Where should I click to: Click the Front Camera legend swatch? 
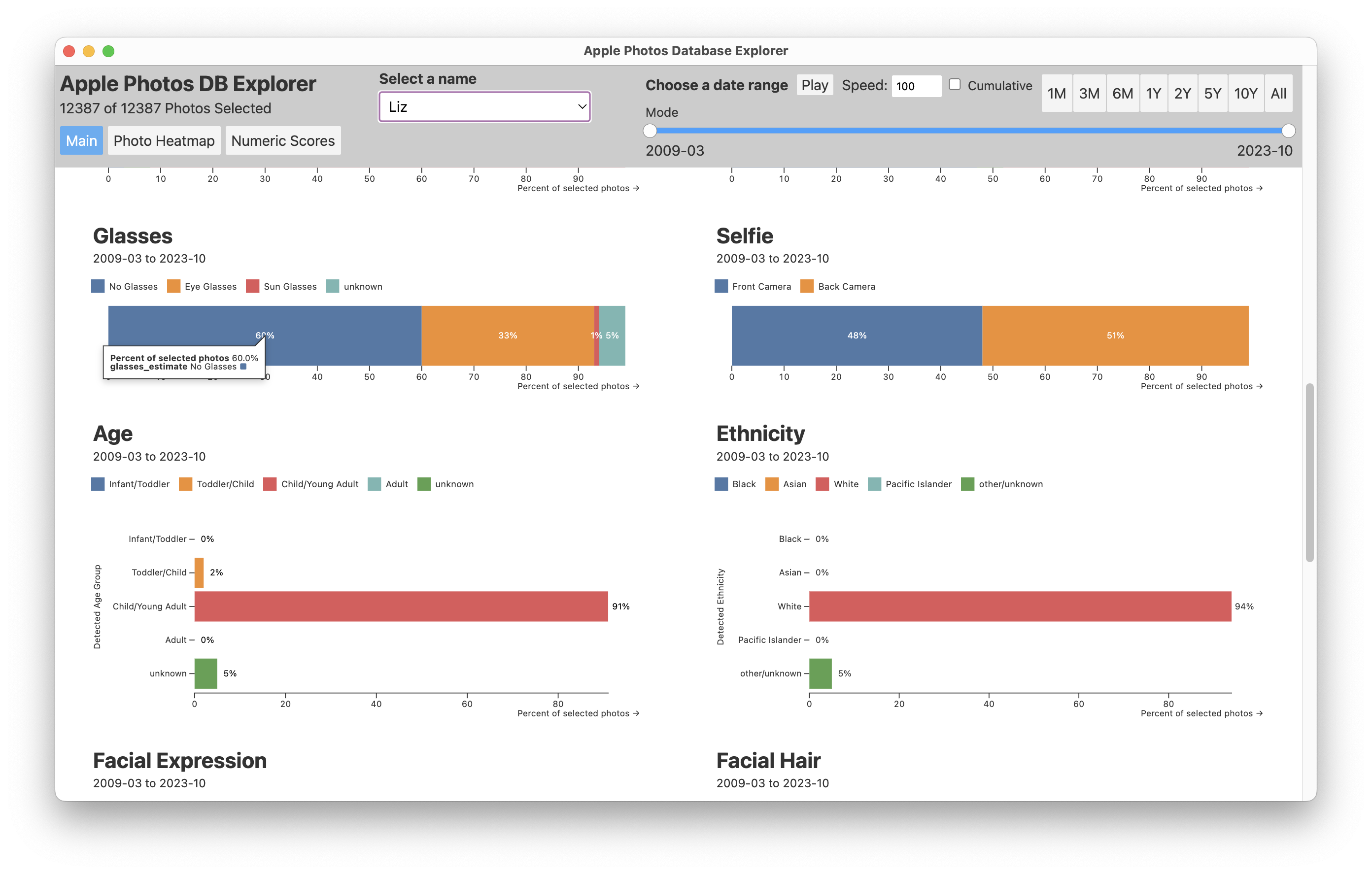pyautogui.click(x=721, y=286)
